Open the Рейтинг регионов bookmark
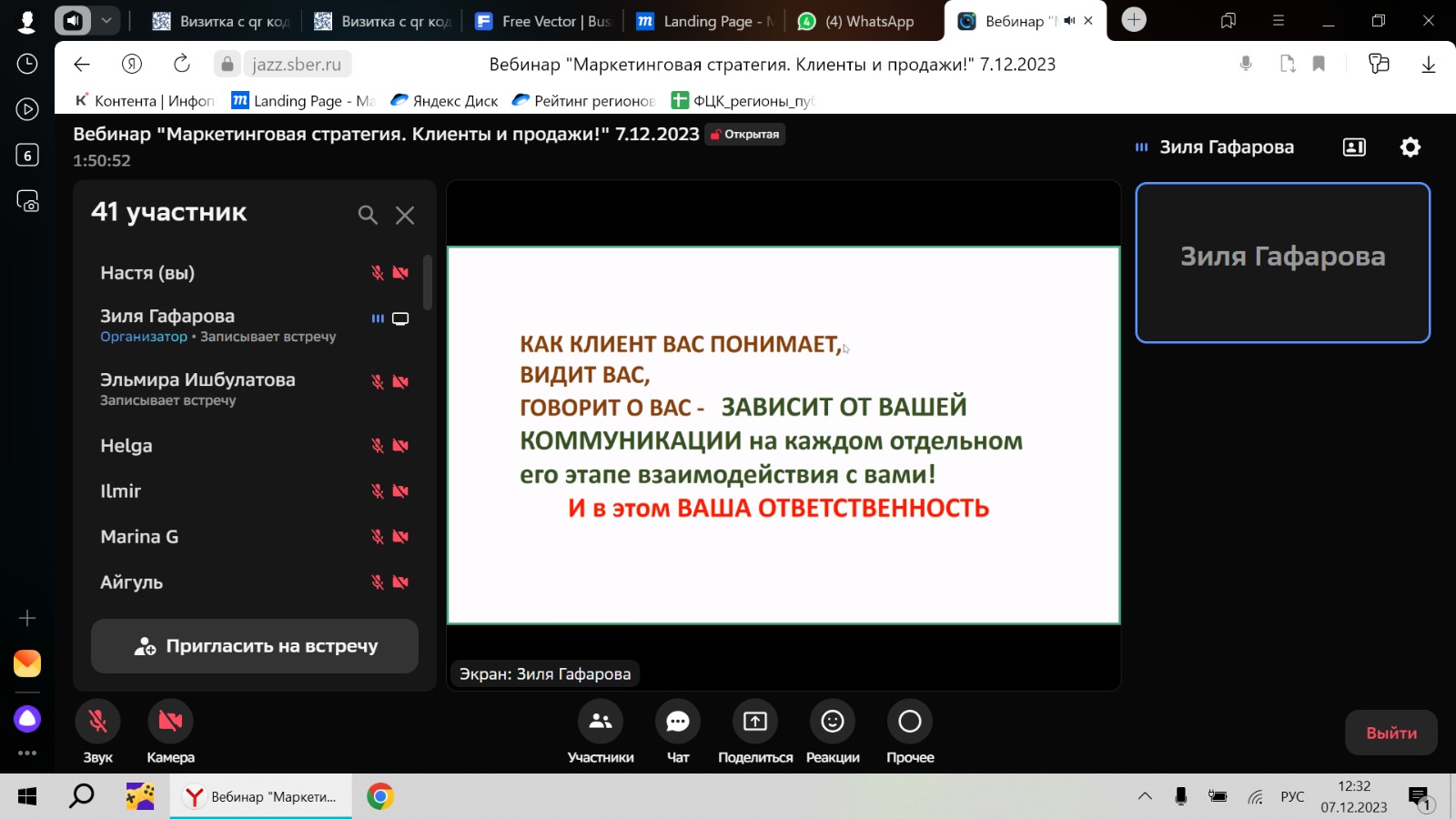Viewport: 1456px width, 819px height. tap(583, 101)
